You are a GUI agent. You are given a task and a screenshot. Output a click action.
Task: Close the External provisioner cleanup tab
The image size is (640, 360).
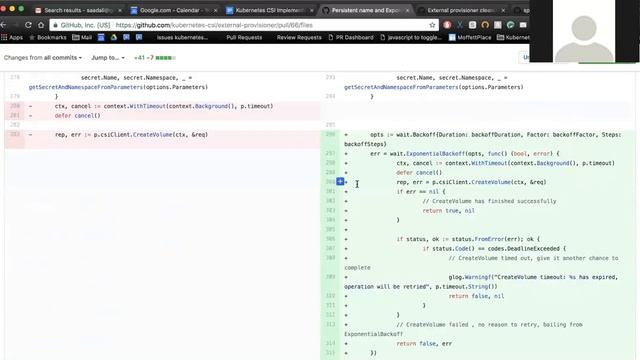point(503,10)
